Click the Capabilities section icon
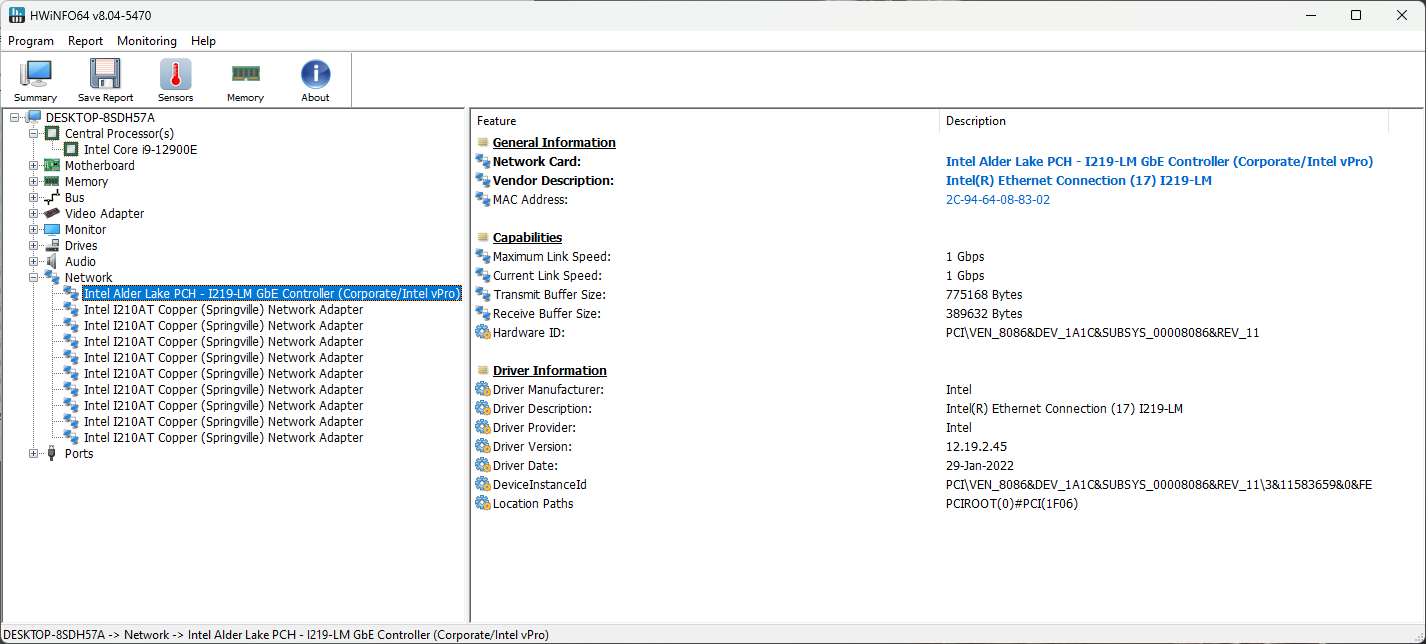The height and width of the screenshot is (644, 1426). pos(483,238)
